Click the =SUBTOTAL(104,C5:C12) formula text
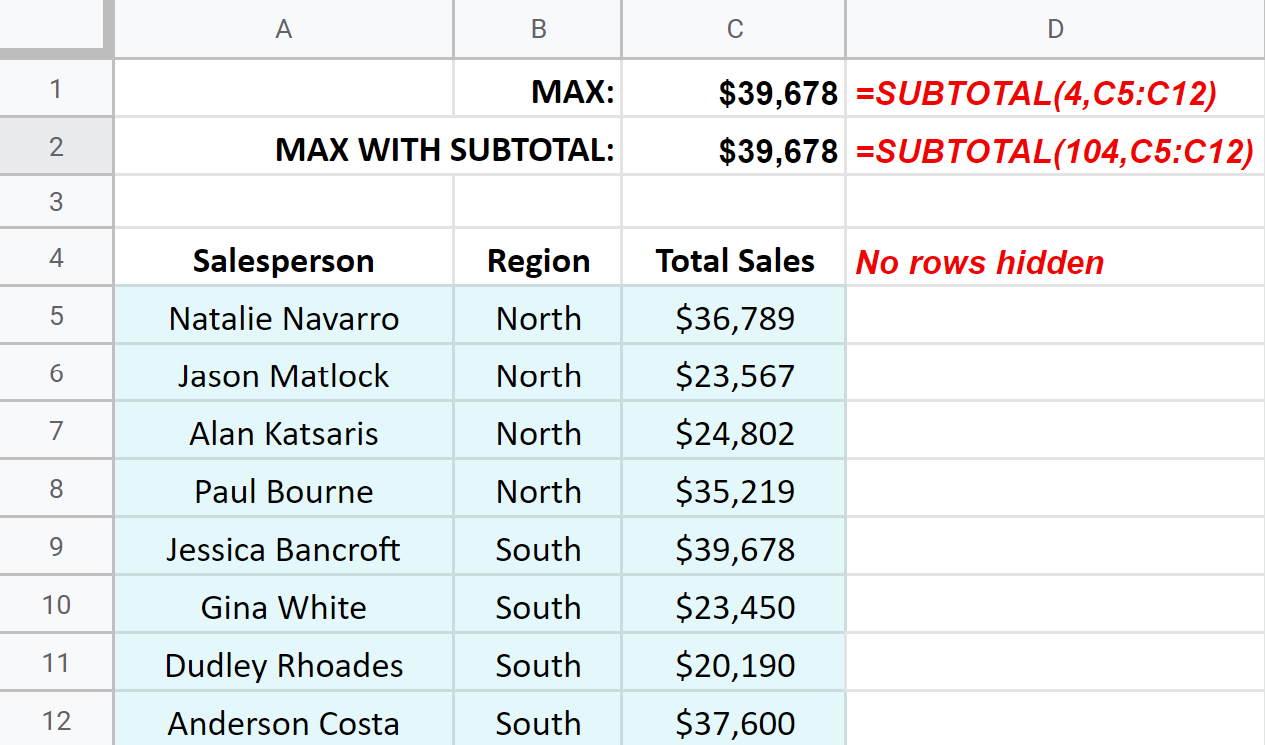 [x=1054, y=151]
